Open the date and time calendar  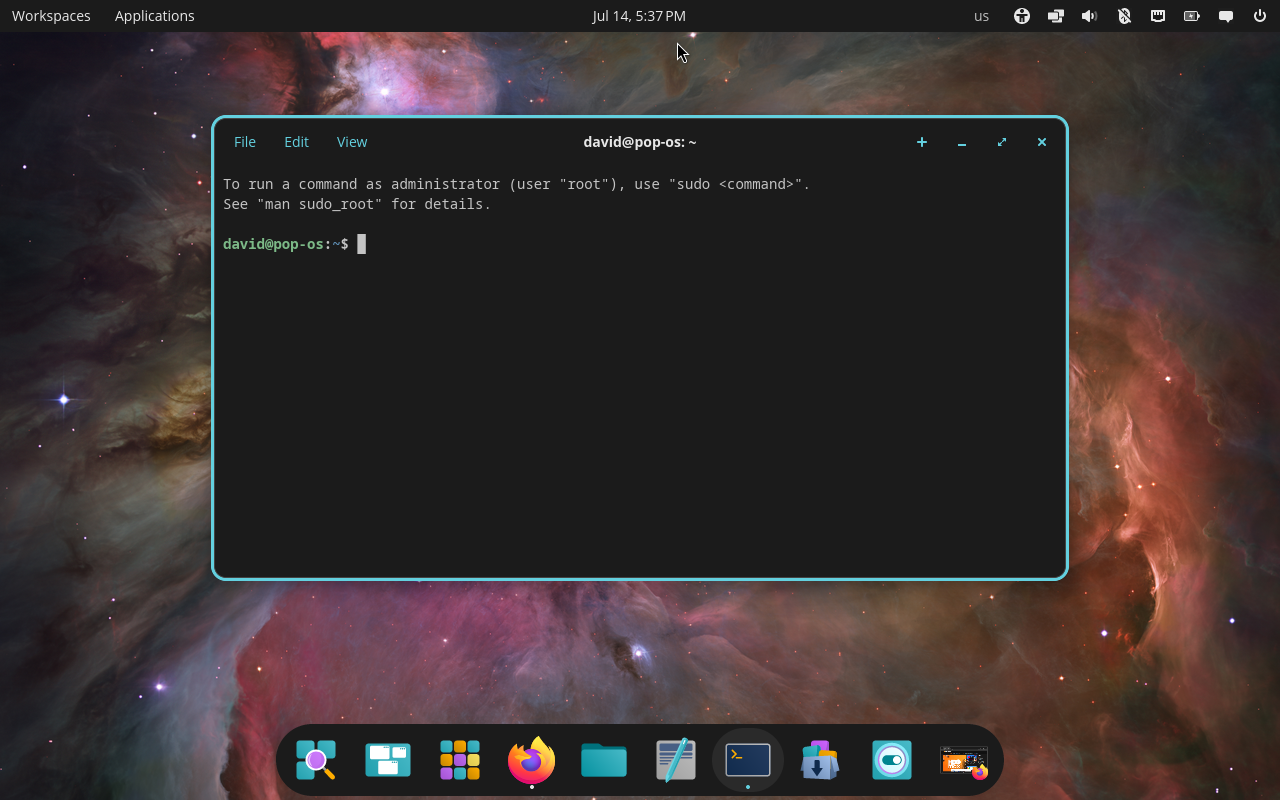pos(639,16)
